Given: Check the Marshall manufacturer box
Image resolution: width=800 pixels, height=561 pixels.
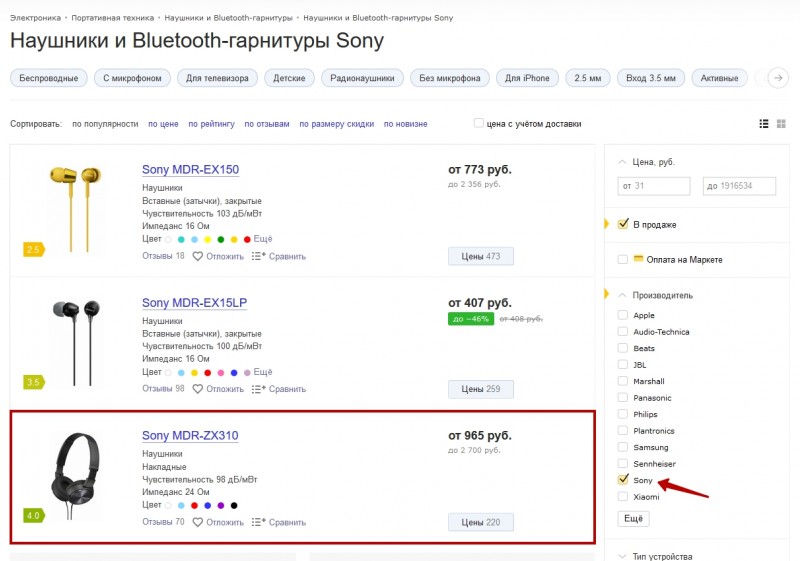Looking at the screenshot, I should [x=622, y=381].
